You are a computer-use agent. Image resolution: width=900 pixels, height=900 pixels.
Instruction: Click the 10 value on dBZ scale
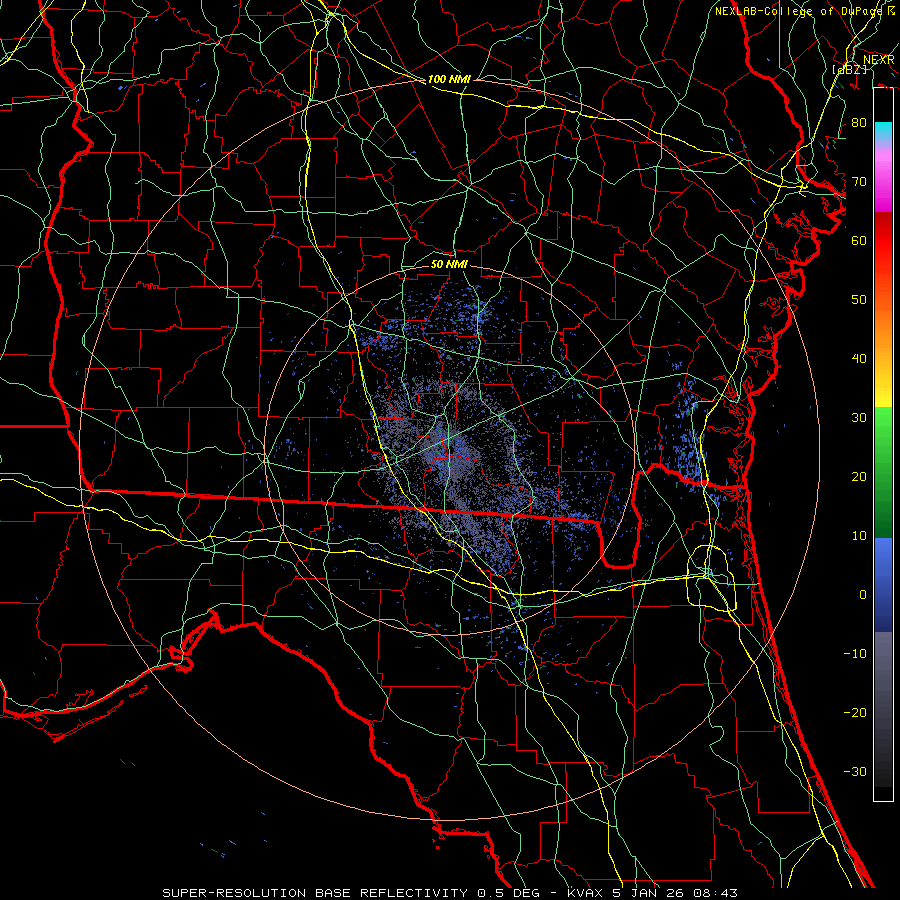859,536
